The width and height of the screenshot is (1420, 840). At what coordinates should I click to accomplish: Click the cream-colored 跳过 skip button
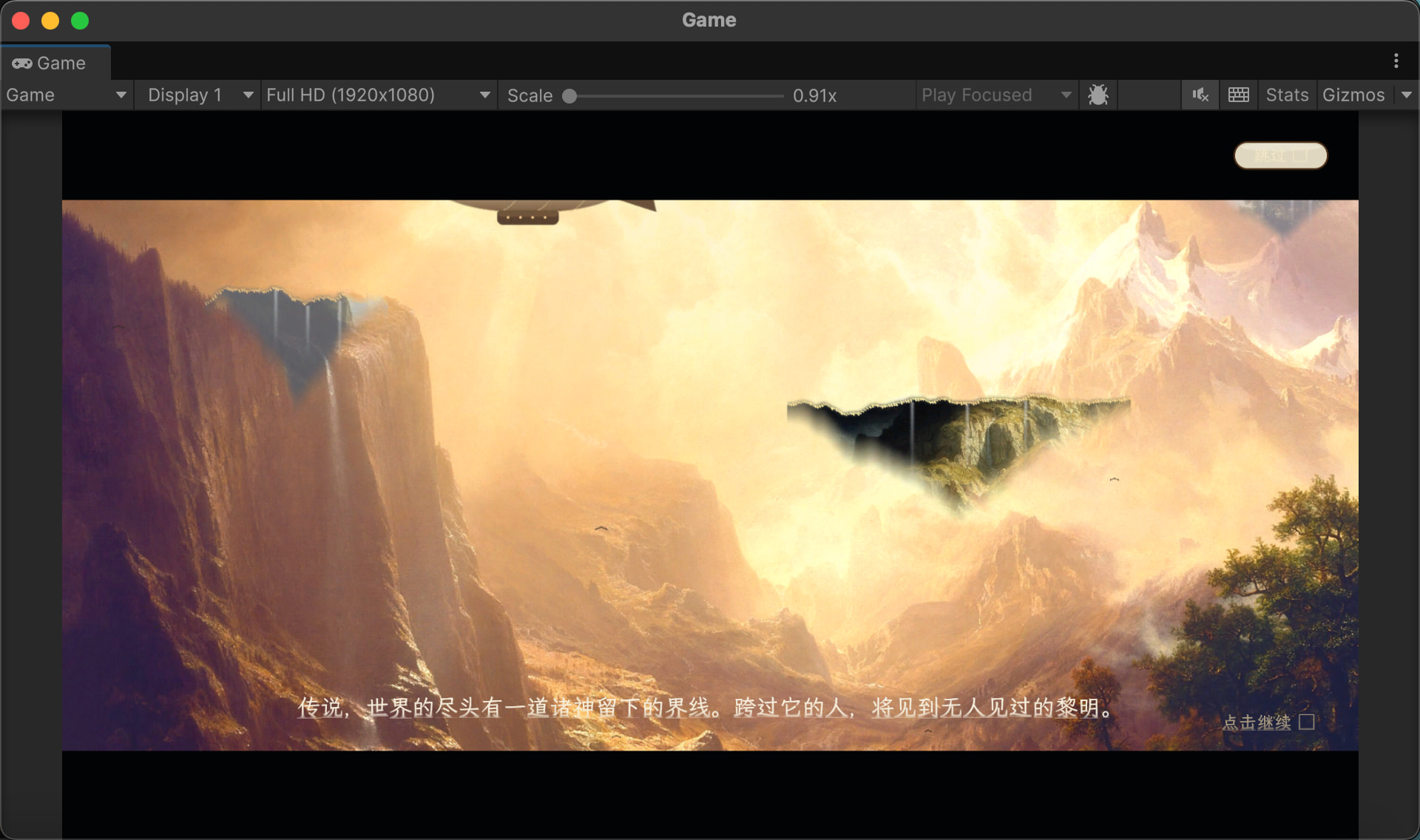(x=1281, y=155)
